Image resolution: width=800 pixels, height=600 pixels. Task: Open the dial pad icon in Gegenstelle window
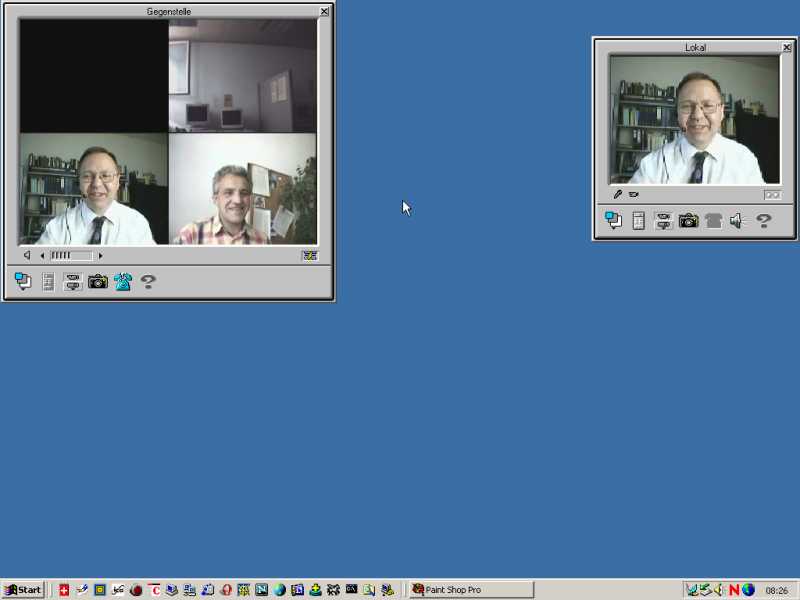point(48,281)
